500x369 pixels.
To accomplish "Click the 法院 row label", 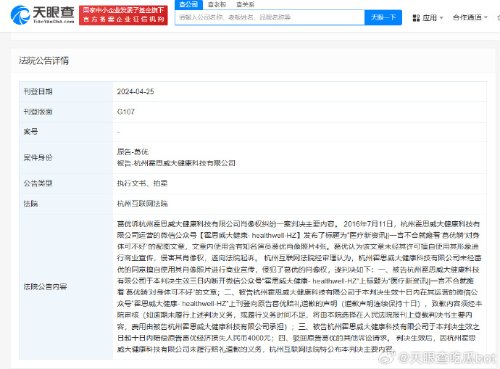I will [x=31, y=203].
